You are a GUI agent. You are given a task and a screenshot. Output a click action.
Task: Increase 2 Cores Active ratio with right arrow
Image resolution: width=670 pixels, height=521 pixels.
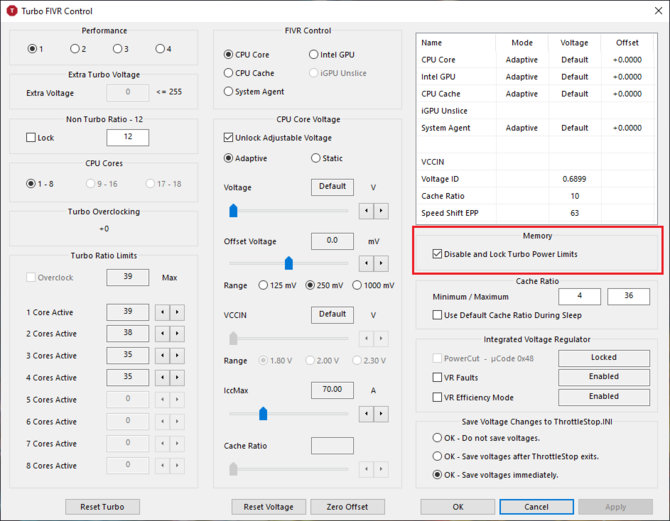[177, 333]
